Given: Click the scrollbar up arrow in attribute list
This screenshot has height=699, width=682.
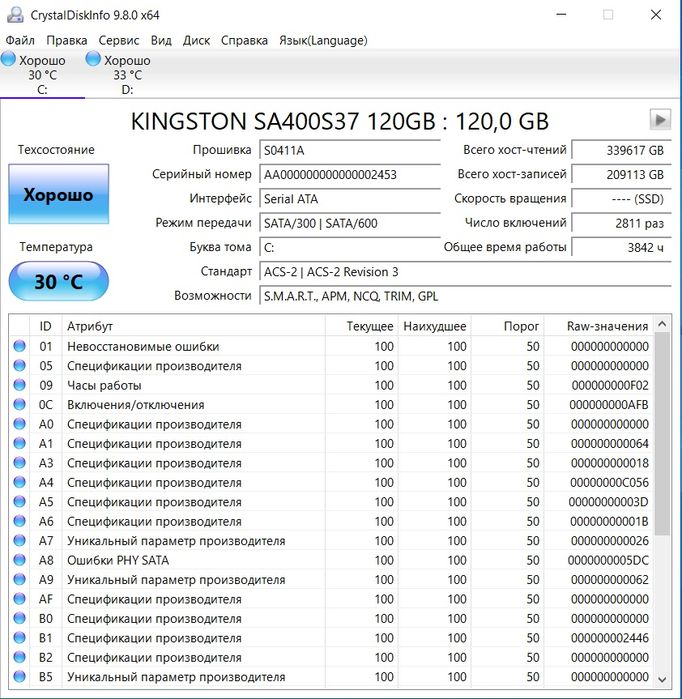Looking at the screenshot, I should (662, 324).
